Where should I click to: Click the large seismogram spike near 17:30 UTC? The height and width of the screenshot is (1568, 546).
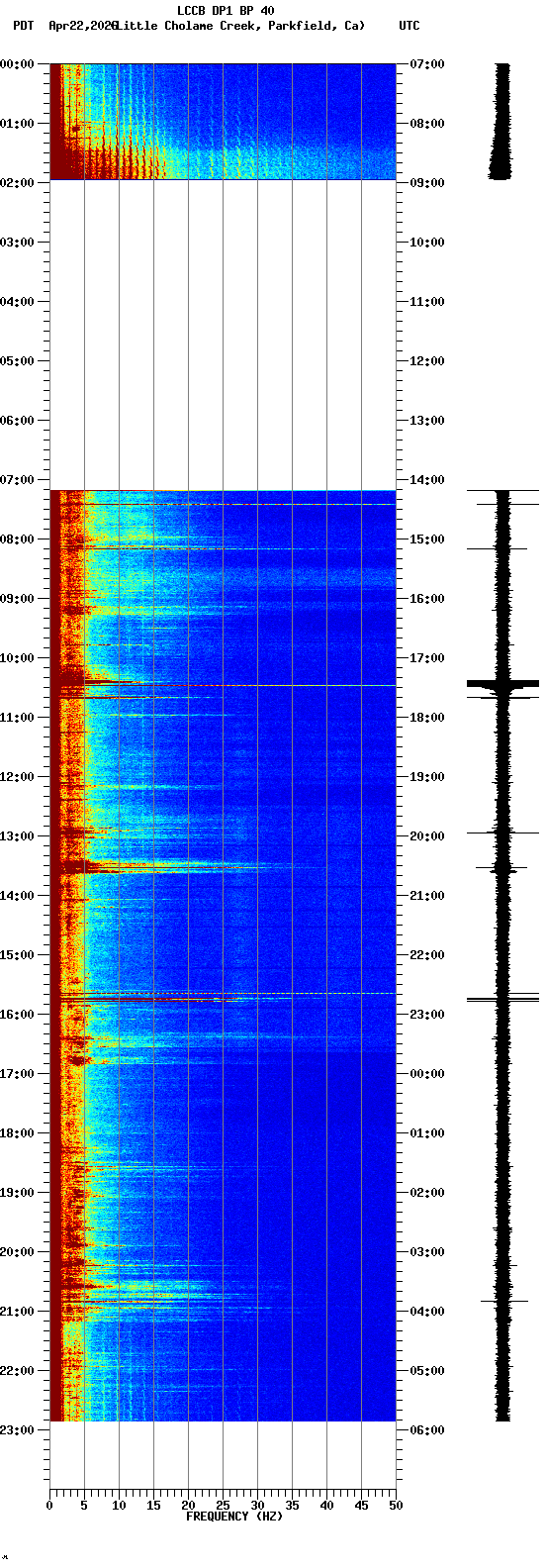pyautogui.click(x=503, y=683)
